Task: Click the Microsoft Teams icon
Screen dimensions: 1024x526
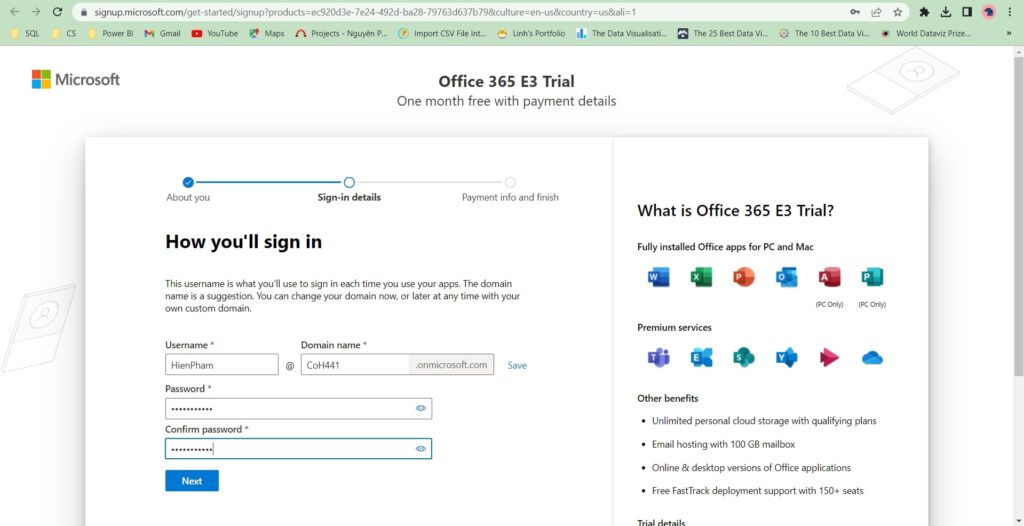Action: [658, 357]
